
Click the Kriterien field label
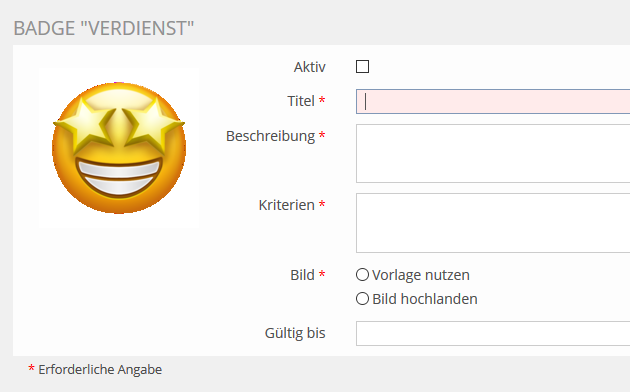point(286,205)
